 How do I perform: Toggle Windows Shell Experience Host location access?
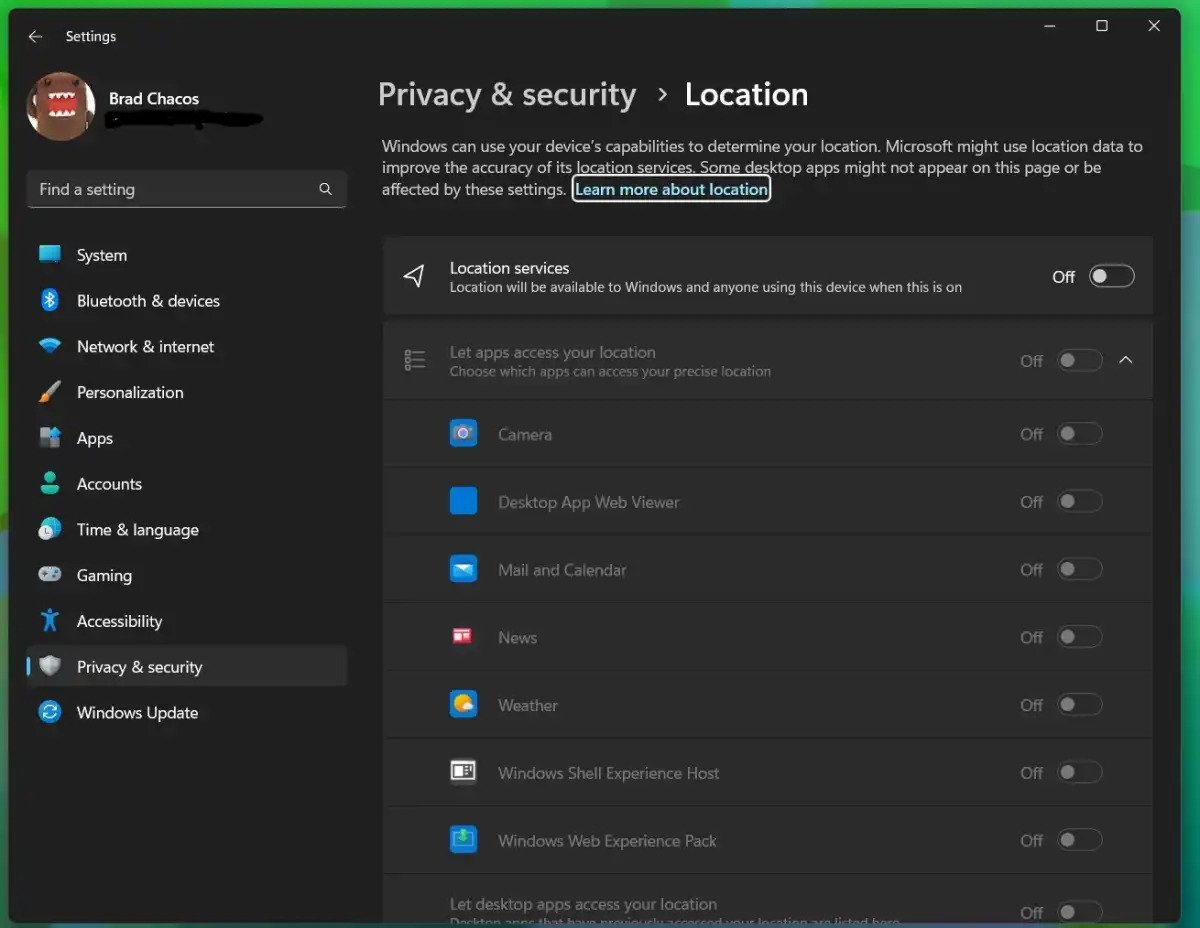(1079, 772)
